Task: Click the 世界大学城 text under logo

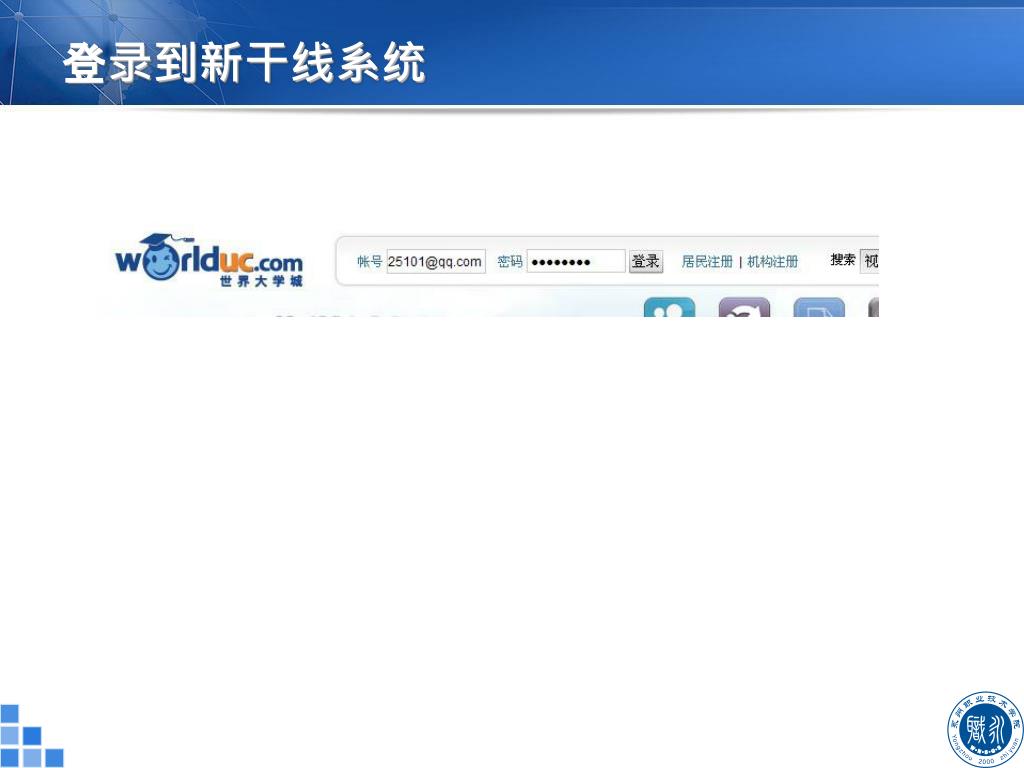Action: click(x=261, y=281)
